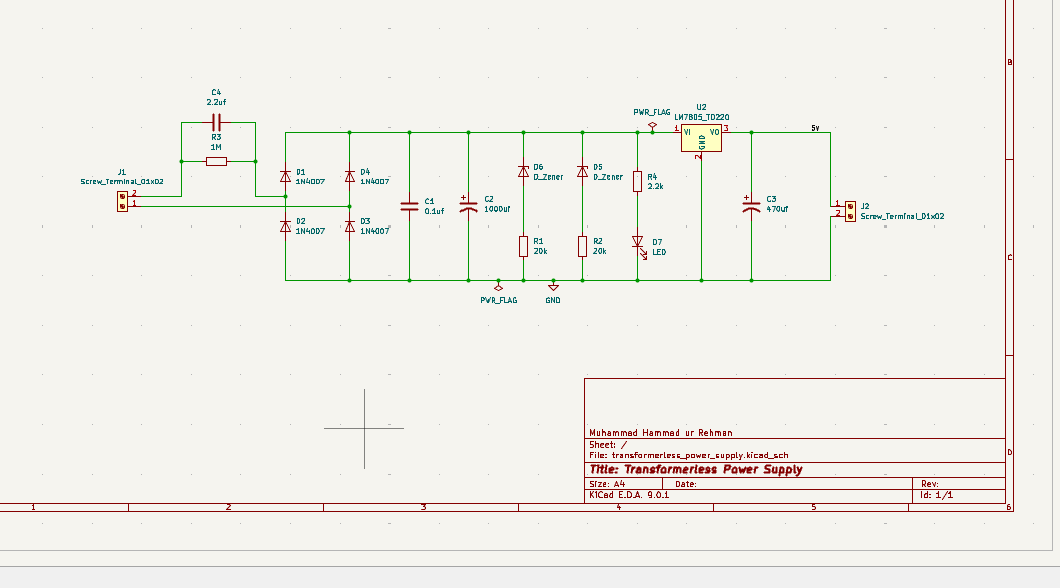This screenshot has width=1060, height=588.
Task: Click the 'LED' value of D7
Action: [x=659, y=253]
